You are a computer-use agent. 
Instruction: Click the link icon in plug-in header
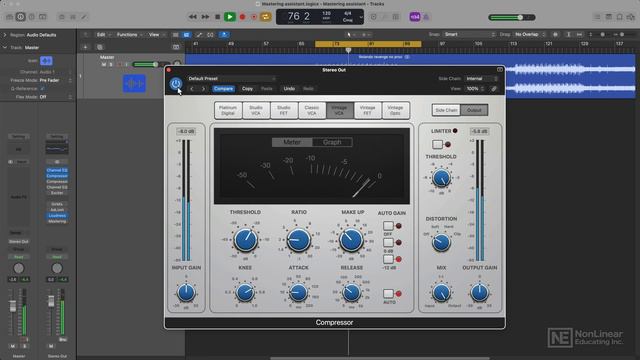tap(494, 89)
